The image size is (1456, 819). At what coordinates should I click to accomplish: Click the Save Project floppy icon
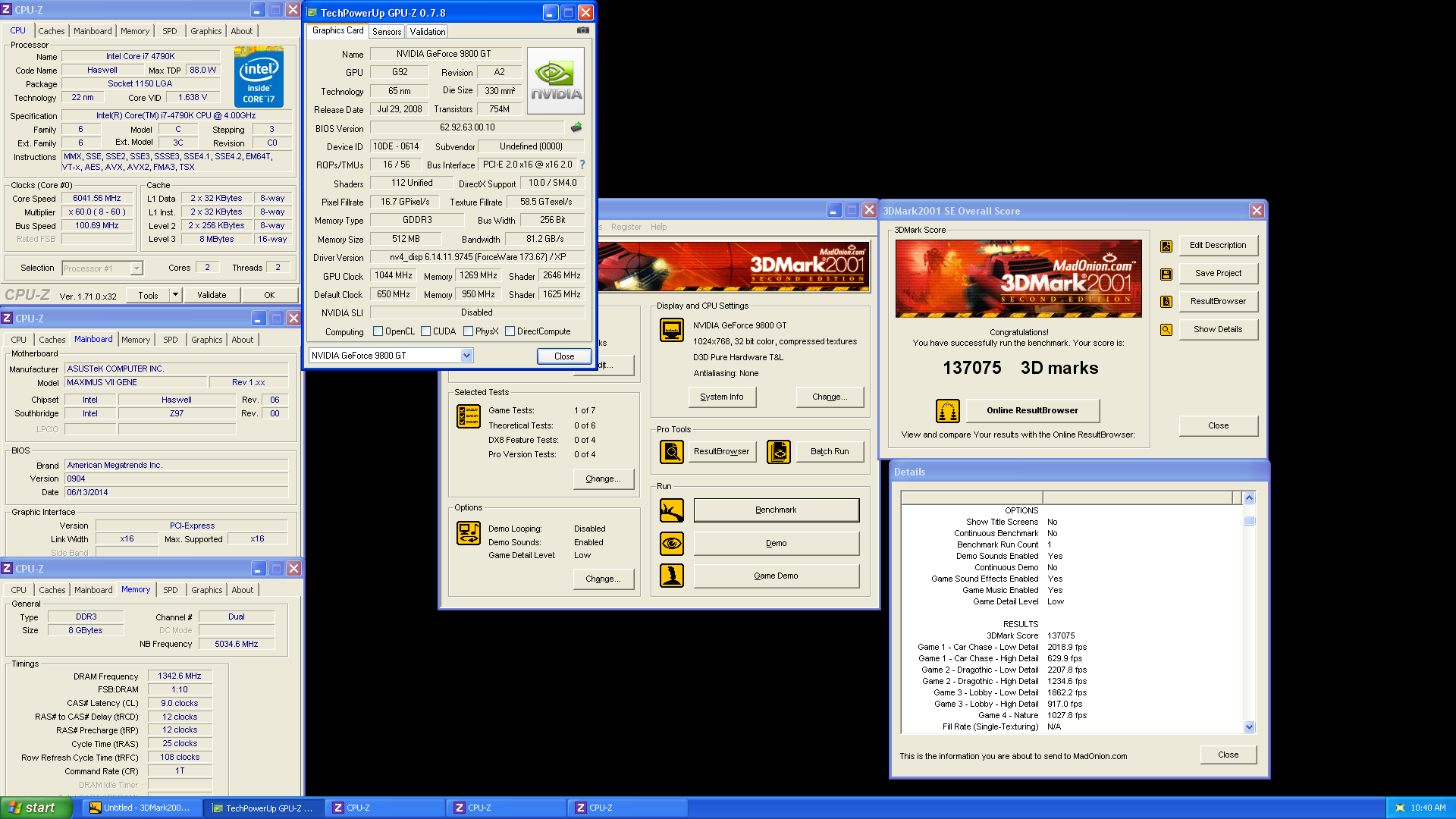pos(1166,274)
